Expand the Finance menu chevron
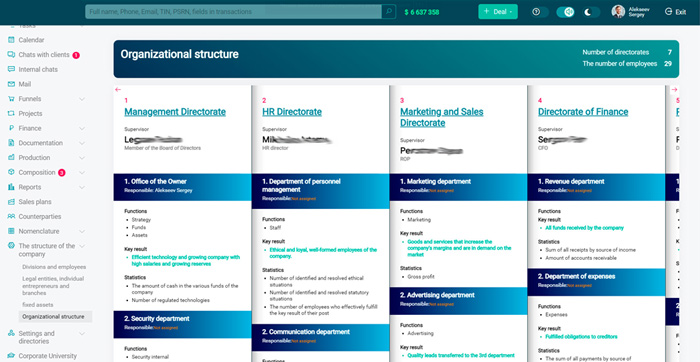Viewport: 700px width, 362px height. pos(82,129)
